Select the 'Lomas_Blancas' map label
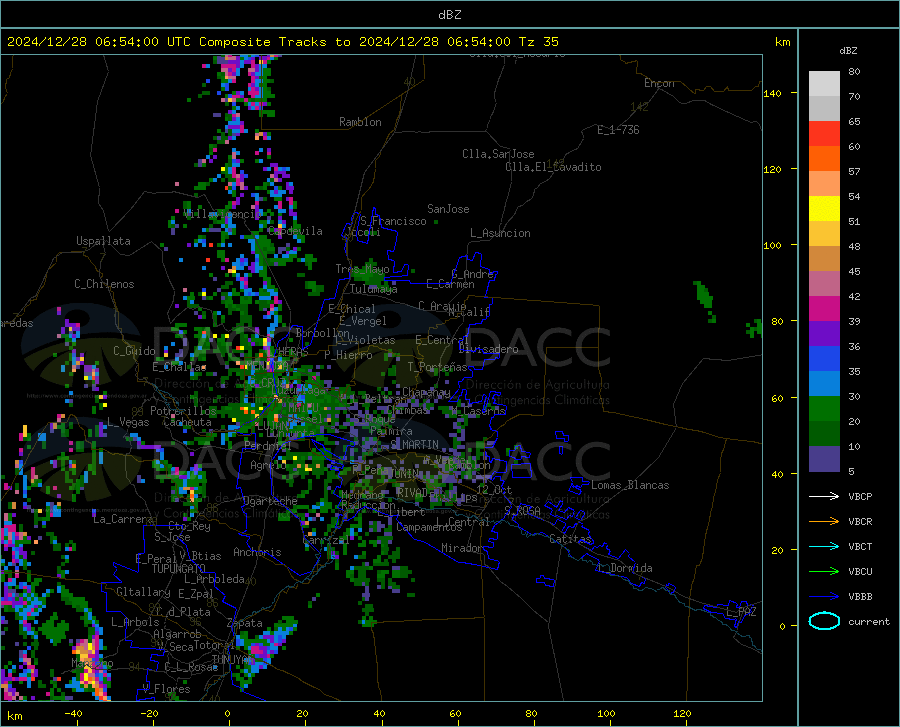900x727 pixels. click(x=630, y=485)
